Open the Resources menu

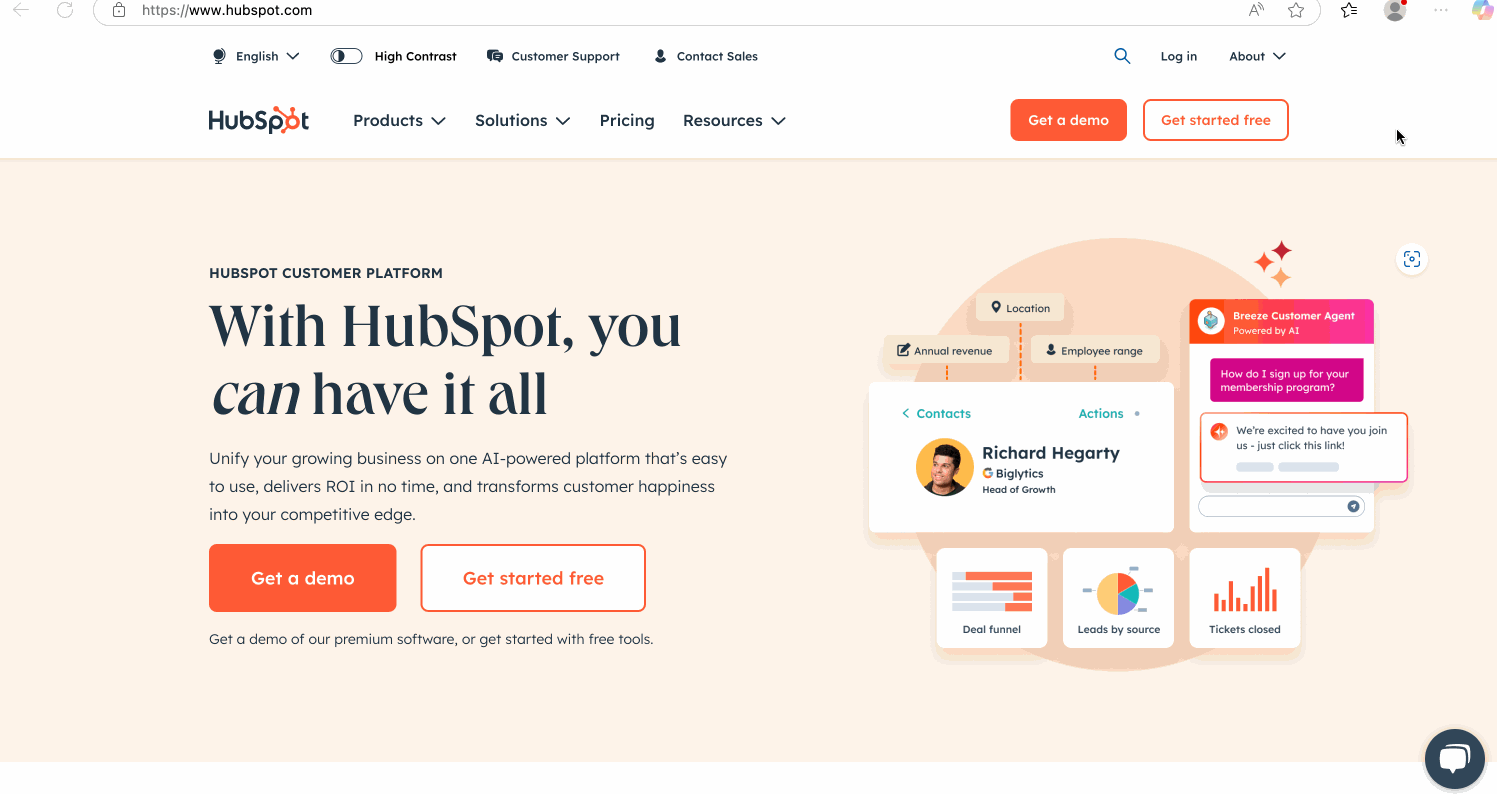click(734, 120)
